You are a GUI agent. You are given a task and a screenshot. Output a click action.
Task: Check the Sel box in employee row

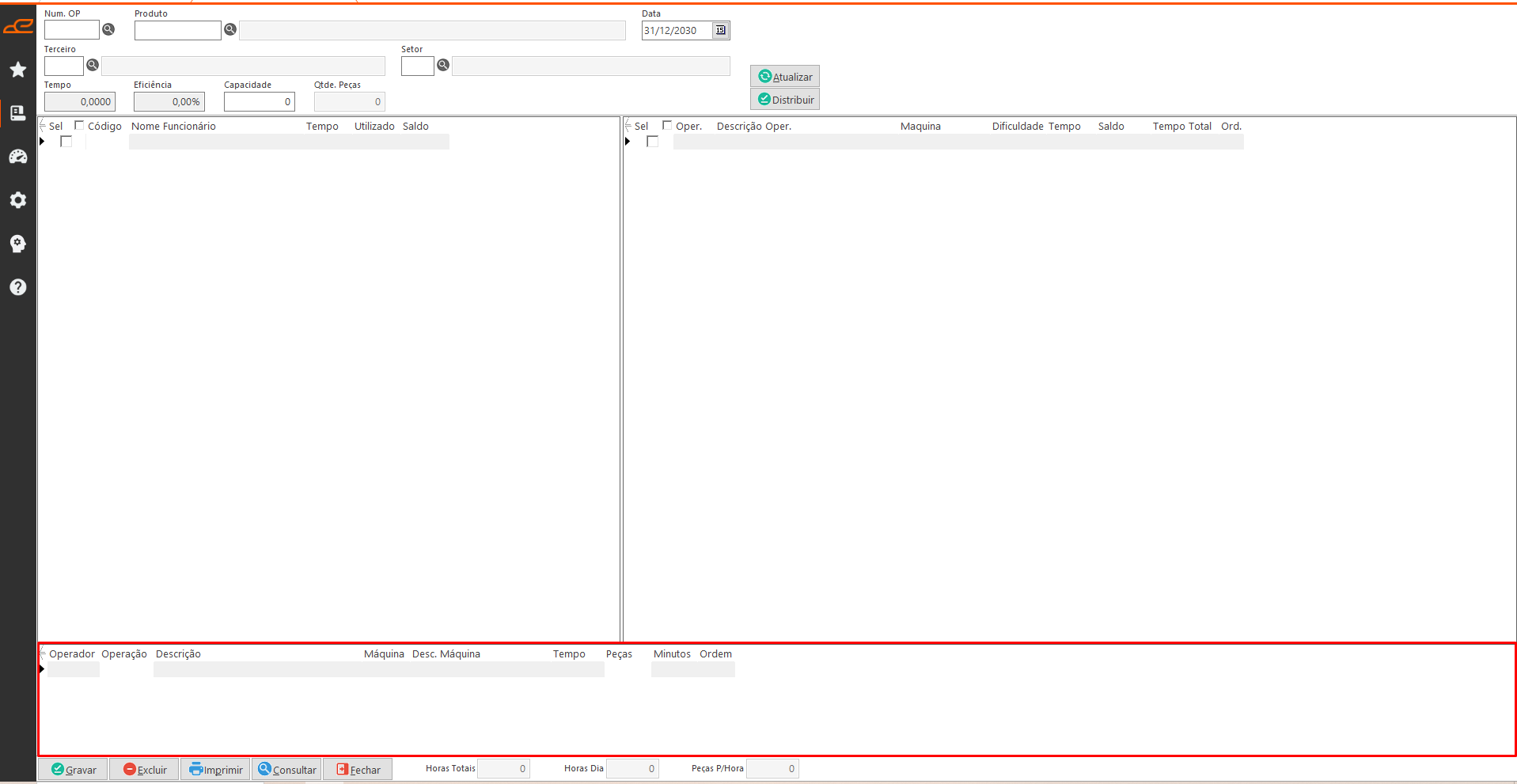[x=66, y=142]
